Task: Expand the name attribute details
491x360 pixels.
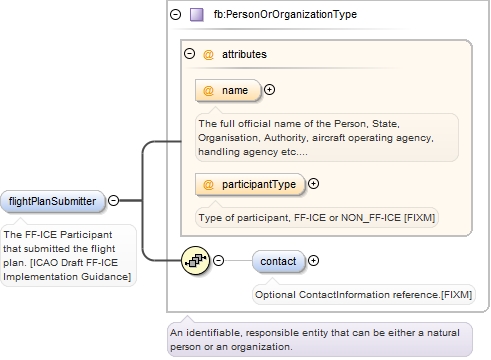Action: click(x=269, y=90)
